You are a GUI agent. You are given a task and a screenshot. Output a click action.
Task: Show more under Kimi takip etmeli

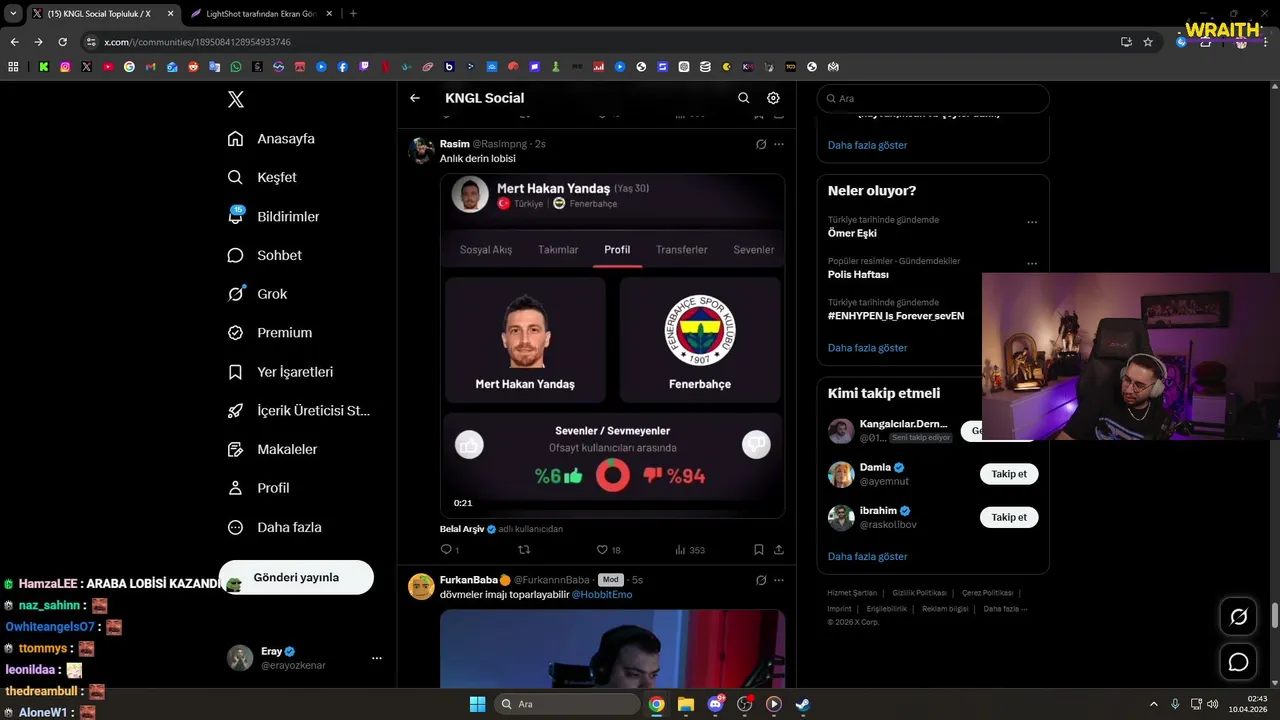point(868,556)
